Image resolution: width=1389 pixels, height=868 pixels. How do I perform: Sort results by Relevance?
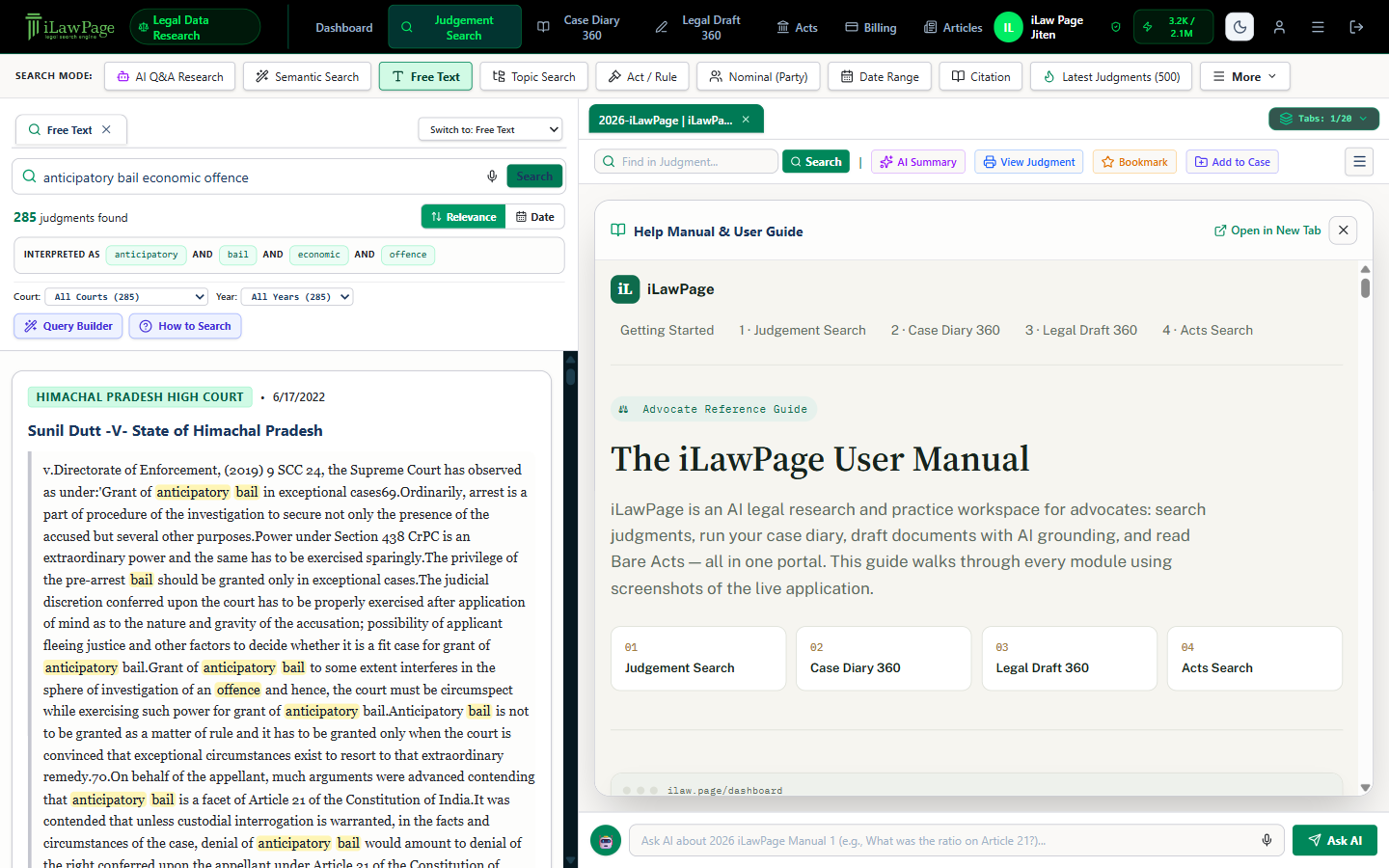pyautogui.click(x=464, y=217)
